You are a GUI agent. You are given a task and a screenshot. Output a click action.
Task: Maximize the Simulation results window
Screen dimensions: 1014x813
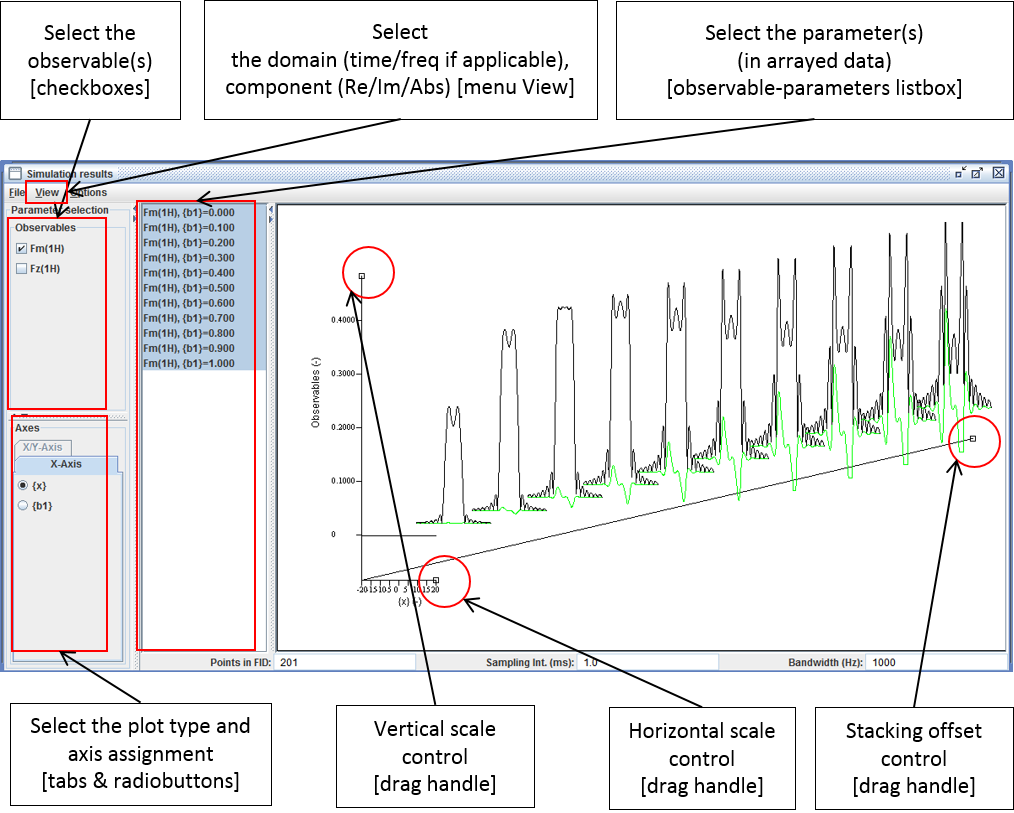tap(978, 173)
